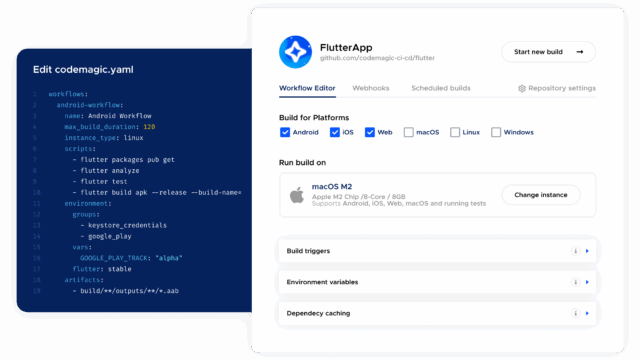Click the 'keystore_credentials' line
Screen dimensions: 640x360
(124, 225)
